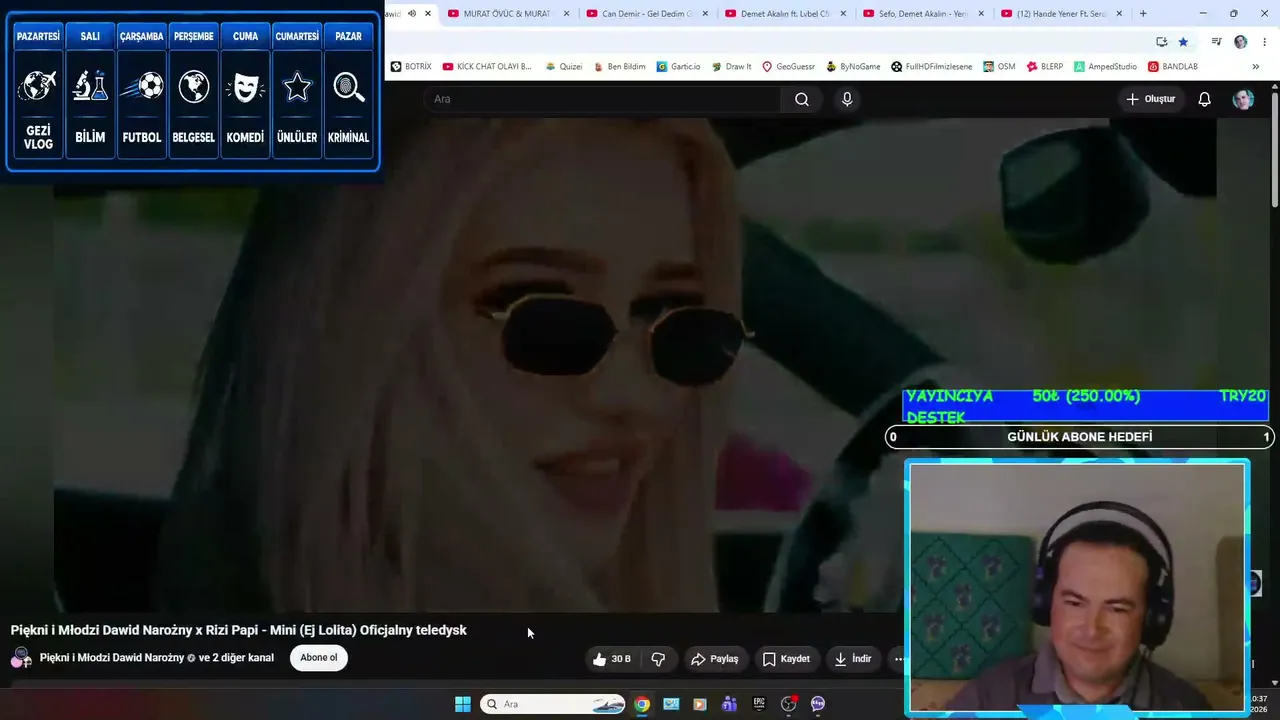
Task: Open YouTube notifications bell
Action: click(x=1205, y=99)
